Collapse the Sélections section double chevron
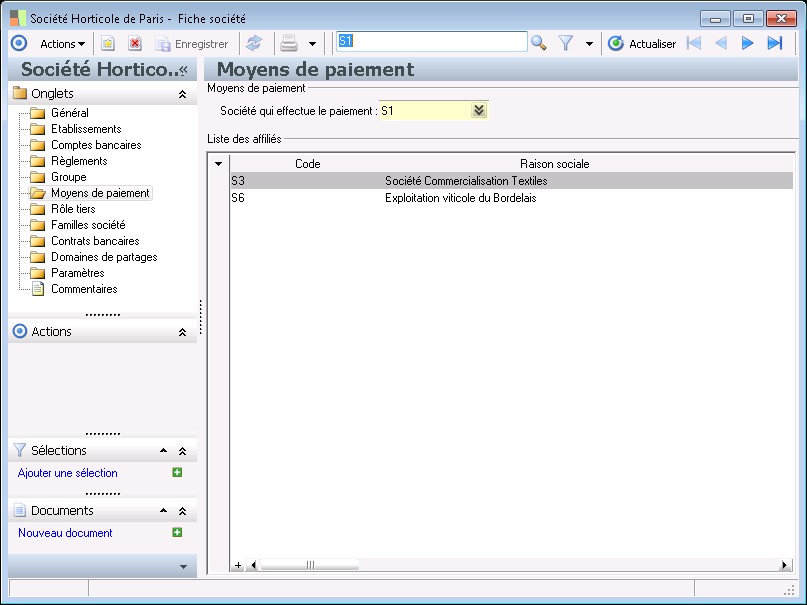 point(182,451)
